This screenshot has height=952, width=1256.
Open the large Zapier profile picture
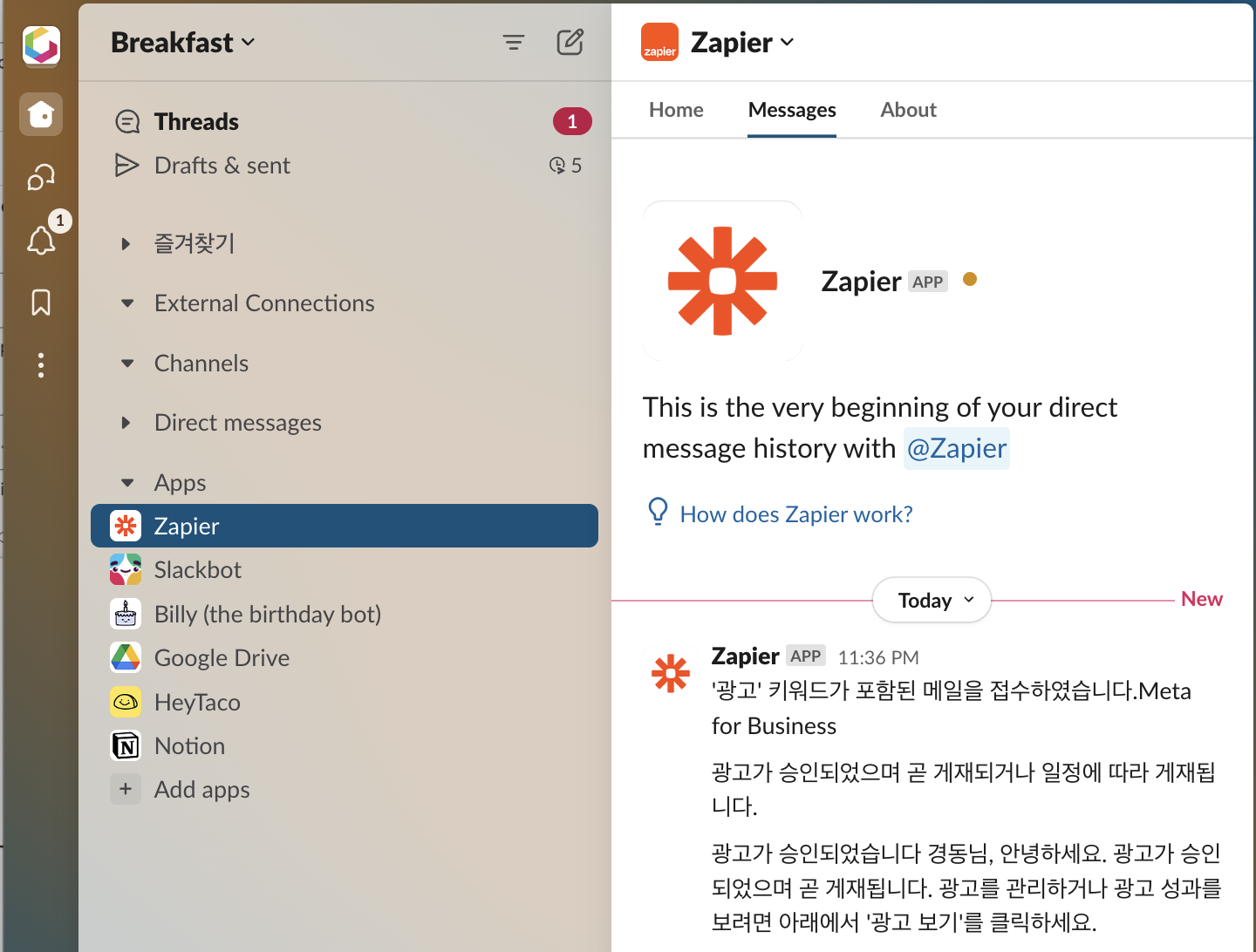click(x=722, y=281)
